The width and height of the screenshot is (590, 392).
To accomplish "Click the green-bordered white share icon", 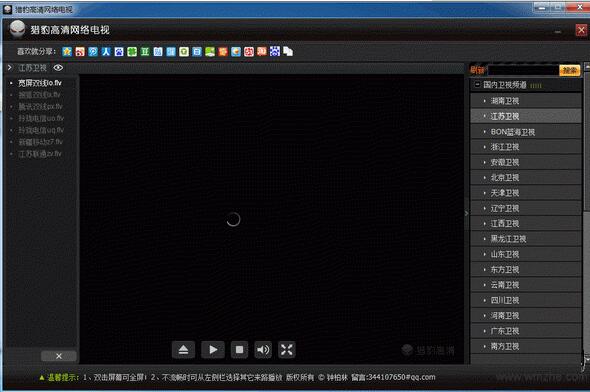I will [184, 52].
